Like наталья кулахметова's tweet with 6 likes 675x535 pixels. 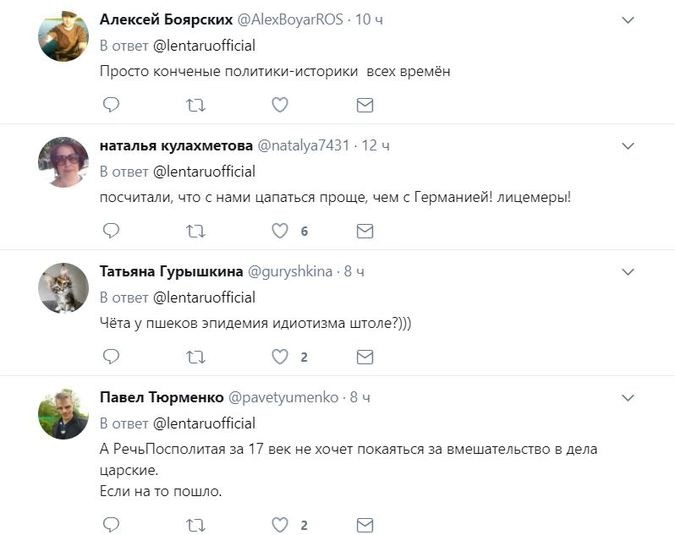281,231
